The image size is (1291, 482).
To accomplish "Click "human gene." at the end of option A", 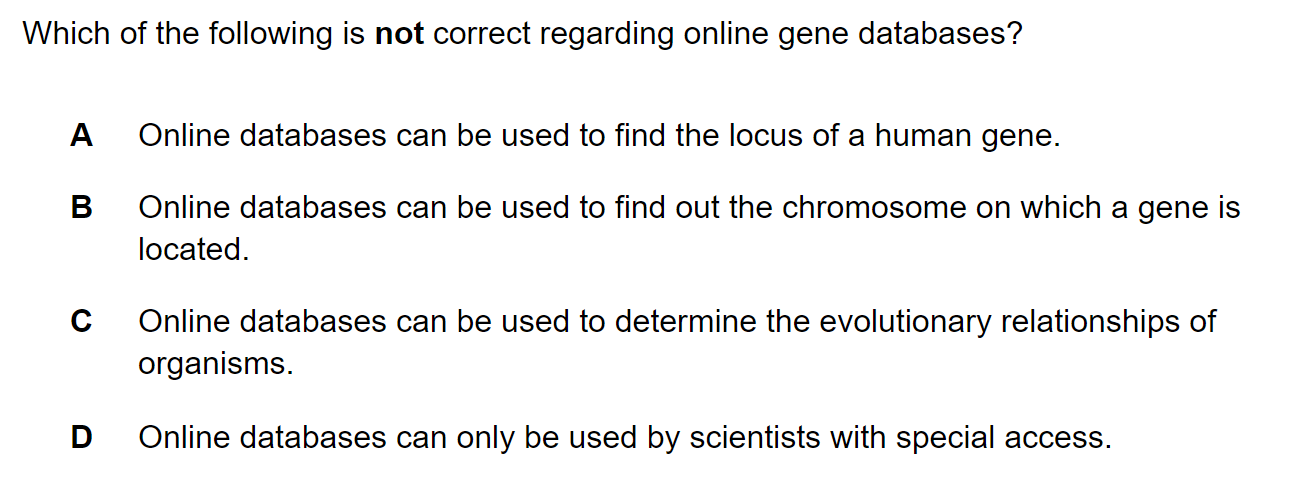I will tap(967, 136).
